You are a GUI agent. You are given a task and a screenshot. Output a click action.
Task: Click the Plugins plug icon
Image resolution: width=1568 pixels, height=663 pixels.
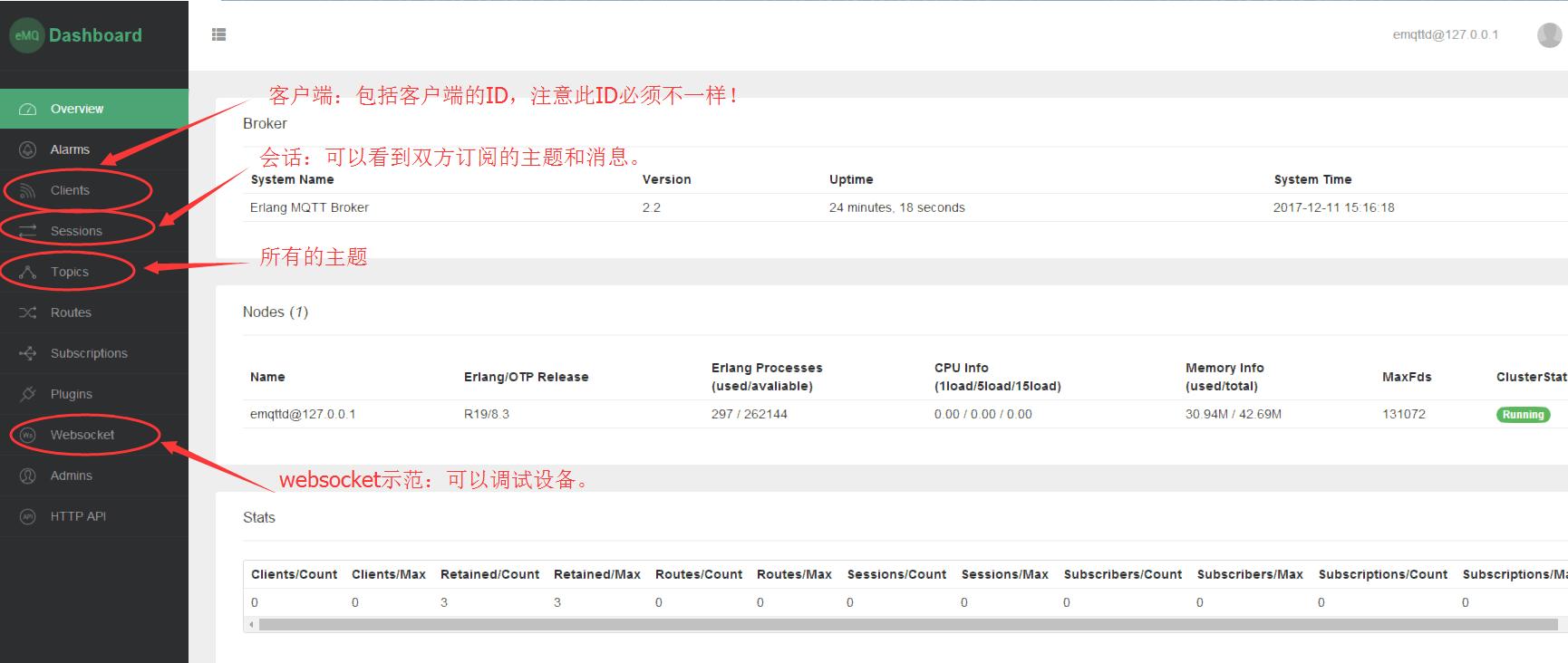coord(28,394)
